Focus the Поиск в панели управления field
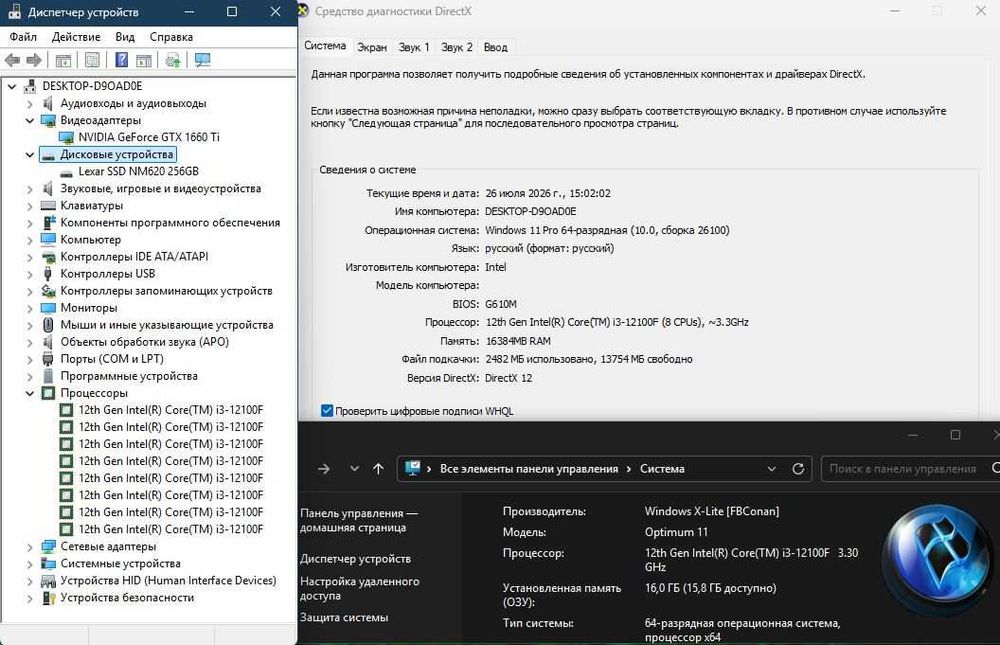1000x645 pixels. (x=911, y=469)
